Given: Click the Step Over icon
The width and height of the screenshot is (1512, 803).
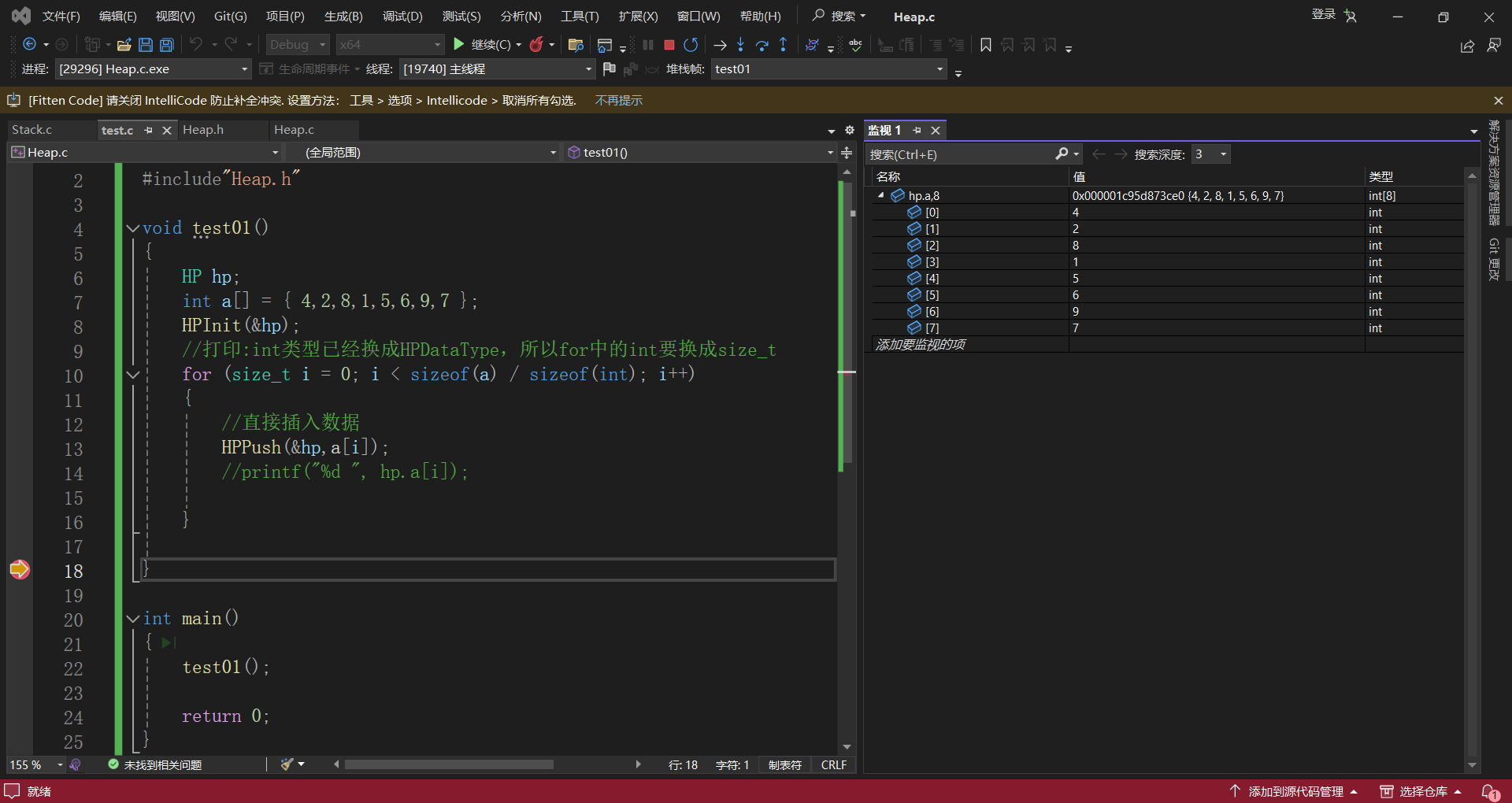Looking at the screenshot, I should (762, 45).
